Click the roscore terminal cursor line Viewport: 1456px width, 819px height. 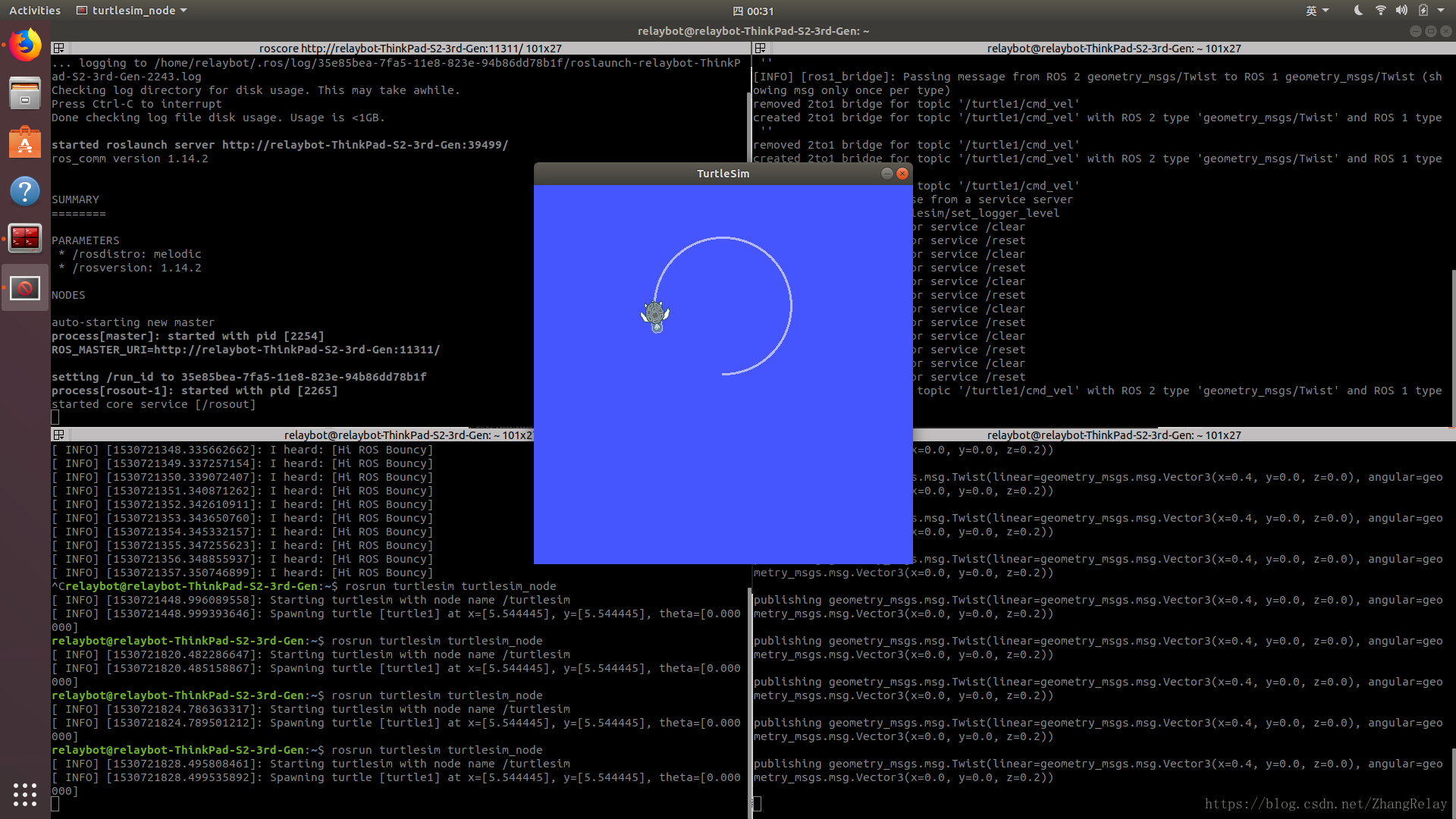(55, 417)
